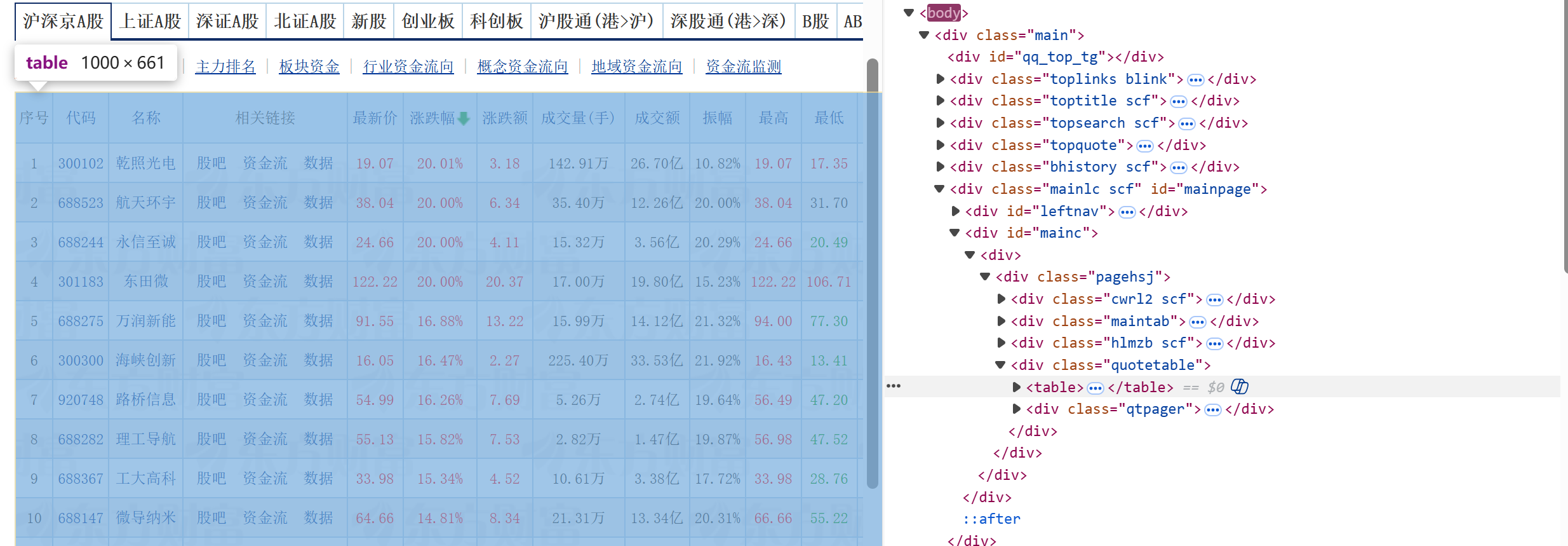Open the three-dots menu beside table row
1568x546 pixels.
click(x=894, y=386)
